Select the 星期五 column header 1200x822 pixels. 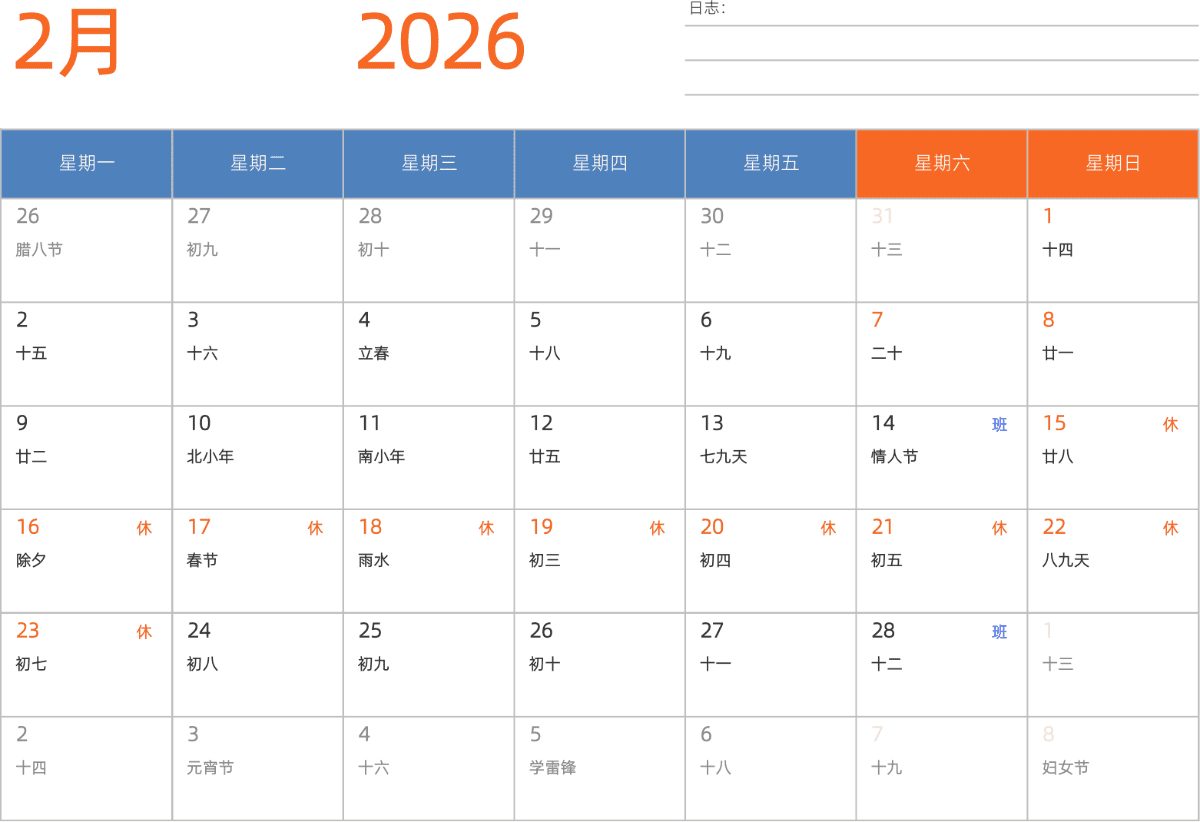(771, 163)
